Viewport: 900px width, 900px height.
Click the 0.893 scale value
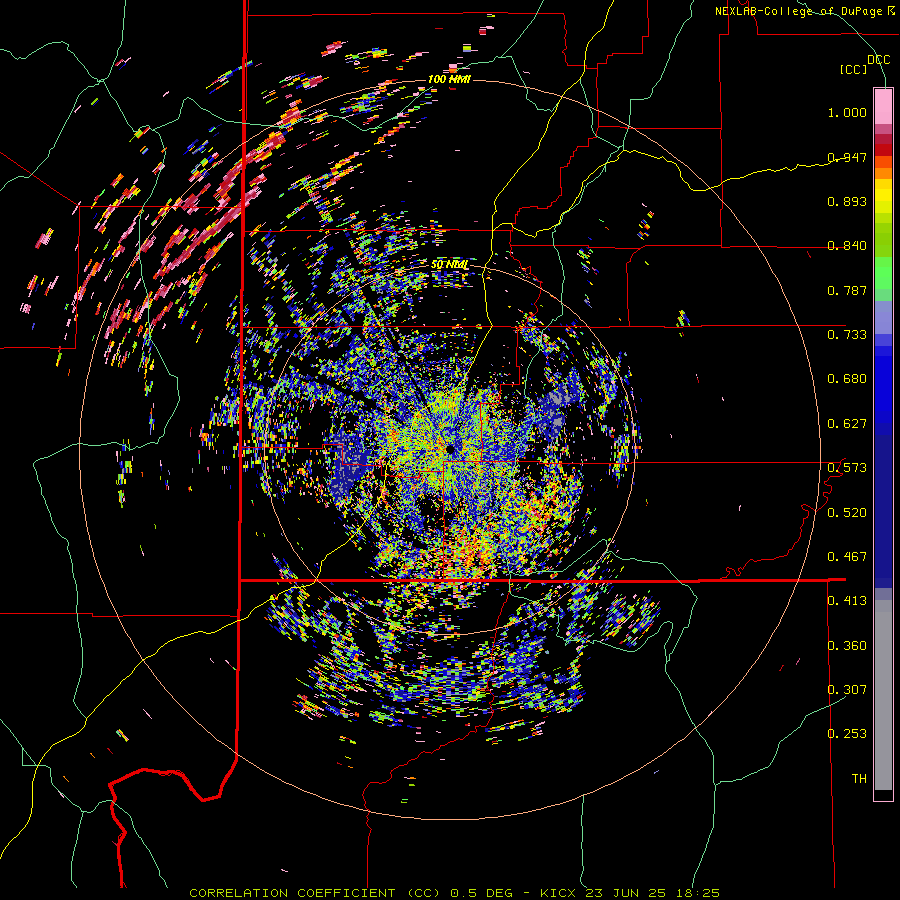[x=847, y=201]
